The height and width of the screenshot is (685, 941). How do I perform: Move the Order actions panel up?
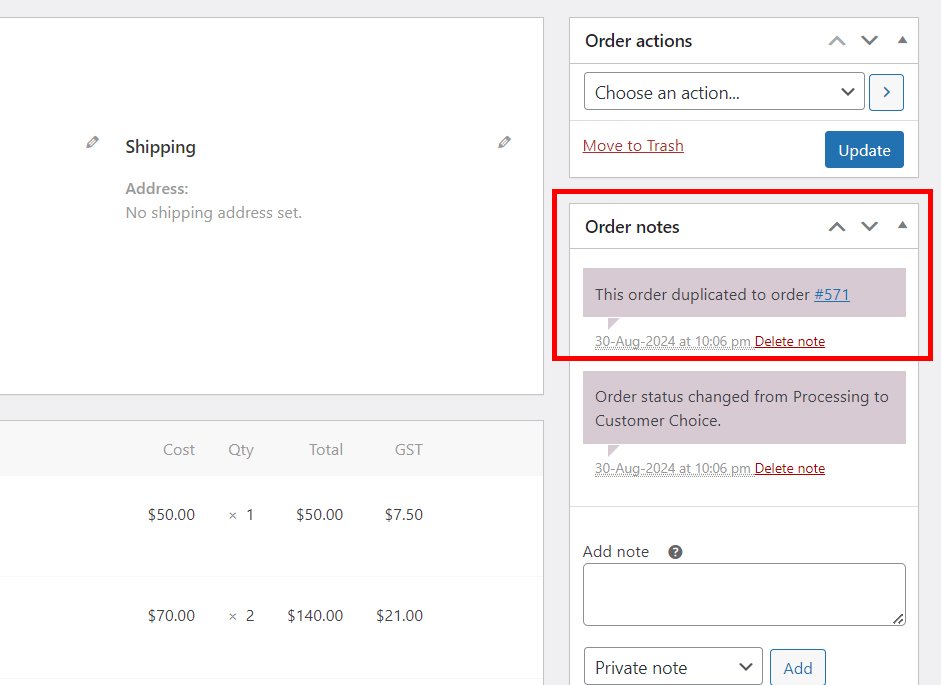[x=837, y=41]
